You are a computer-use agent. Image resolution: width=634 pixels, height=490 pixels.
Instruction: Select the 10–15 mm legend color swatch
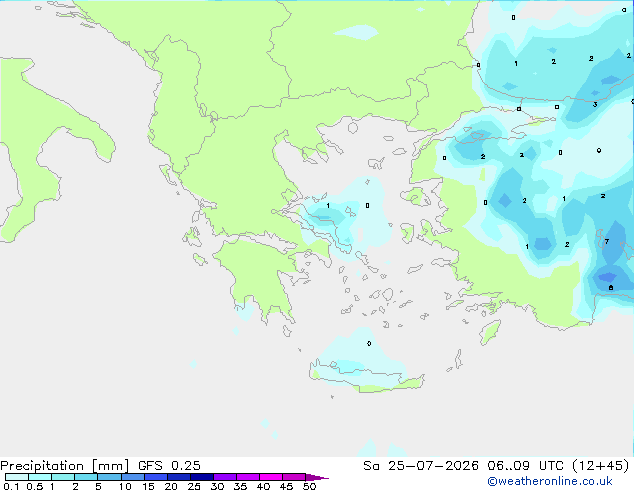[x=132, y=477]
